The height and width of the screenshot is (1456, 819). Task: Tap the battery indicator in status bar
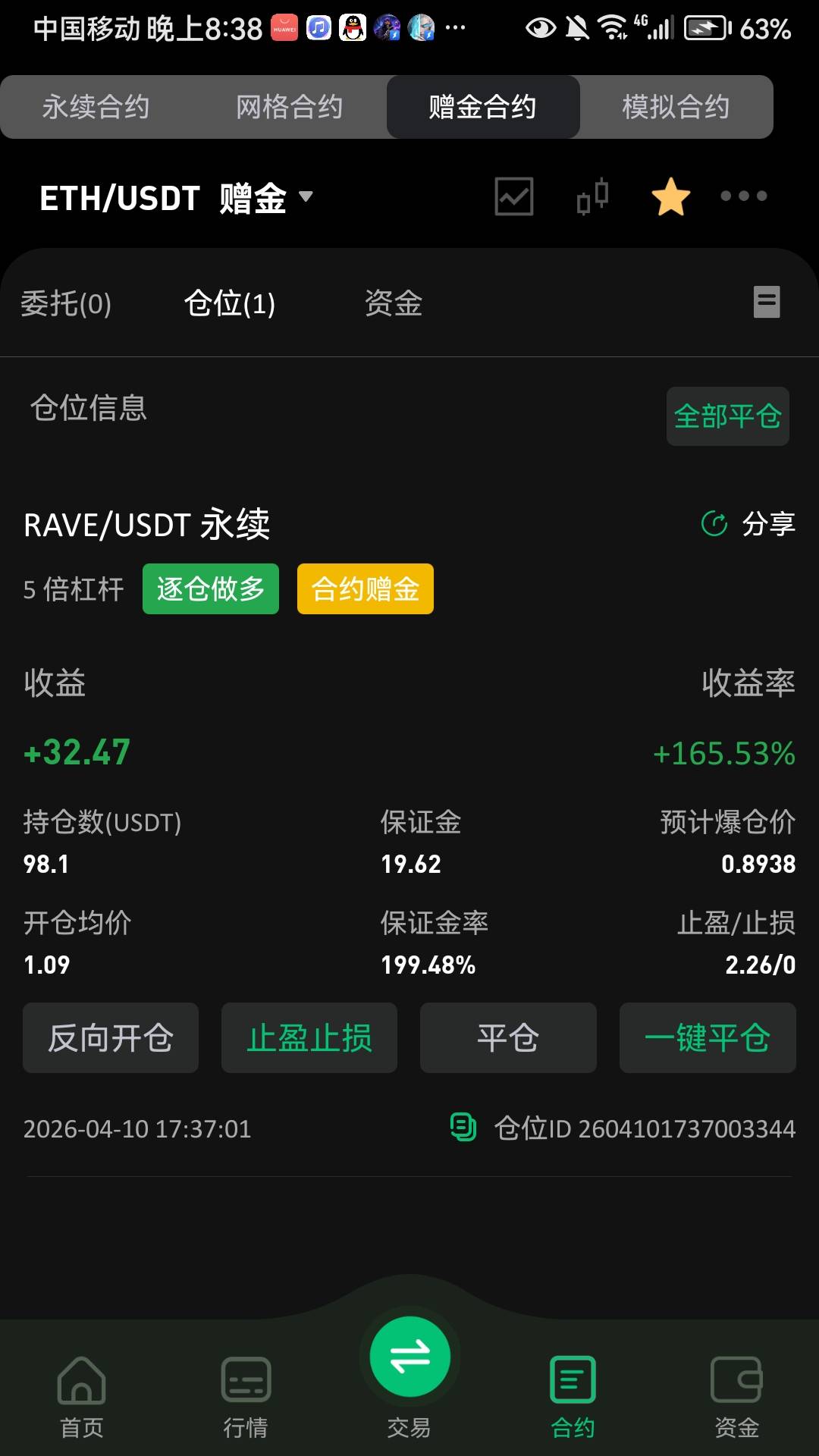708,28
